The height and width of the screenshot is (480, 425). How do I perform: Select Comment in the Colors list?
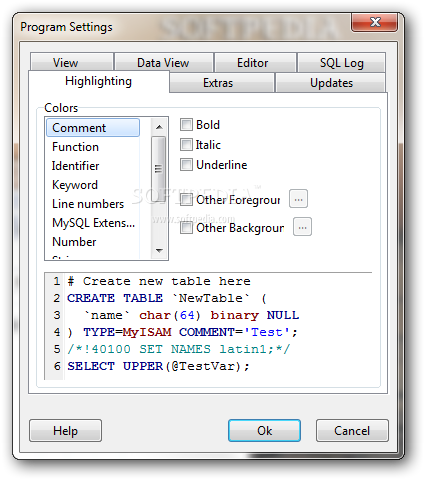(93, 128)
